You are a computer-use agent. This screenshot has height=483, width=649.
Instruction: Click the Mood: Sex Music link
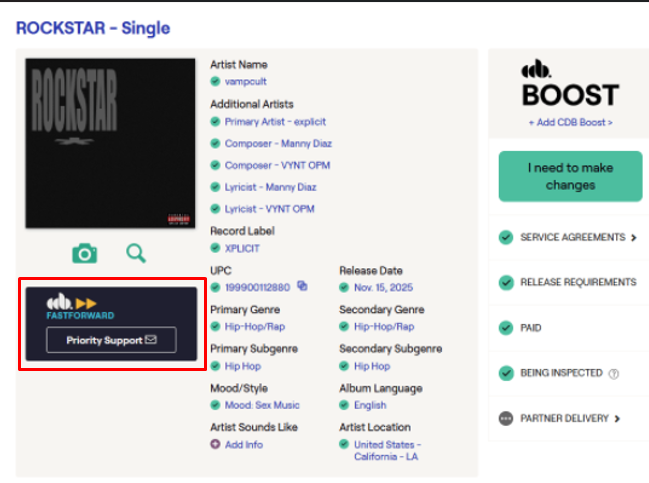coord(262,405)
